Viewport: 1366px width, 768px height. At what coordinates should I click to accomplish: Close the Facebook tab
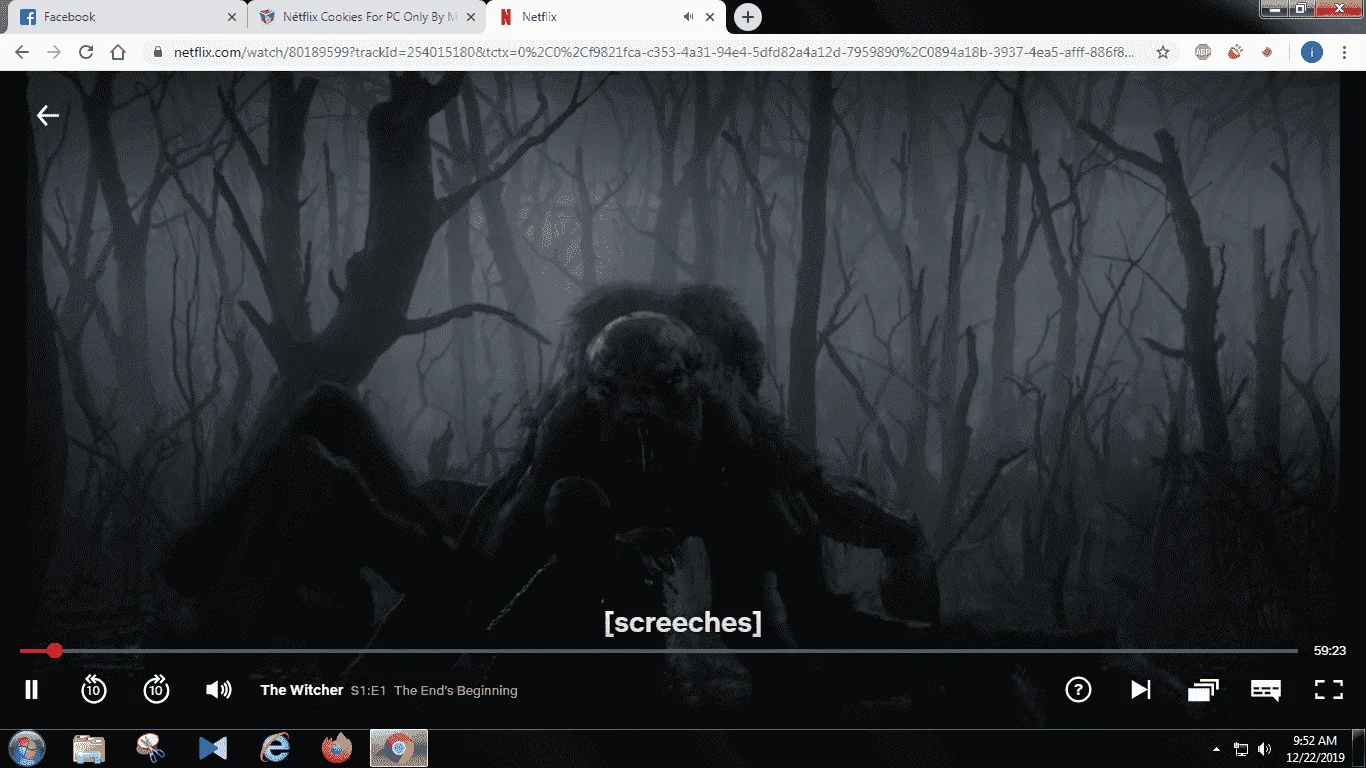(232, 17)
